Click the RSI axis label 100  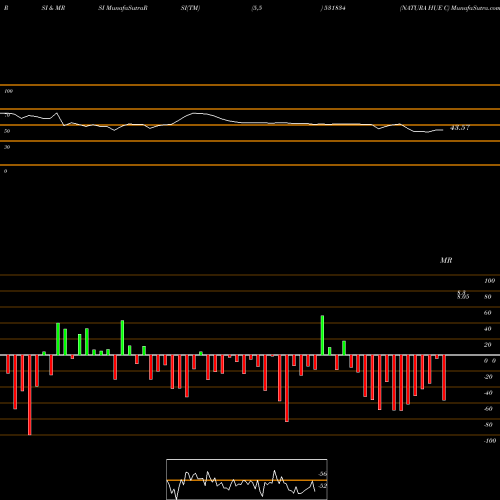click(x=9, y=91)
